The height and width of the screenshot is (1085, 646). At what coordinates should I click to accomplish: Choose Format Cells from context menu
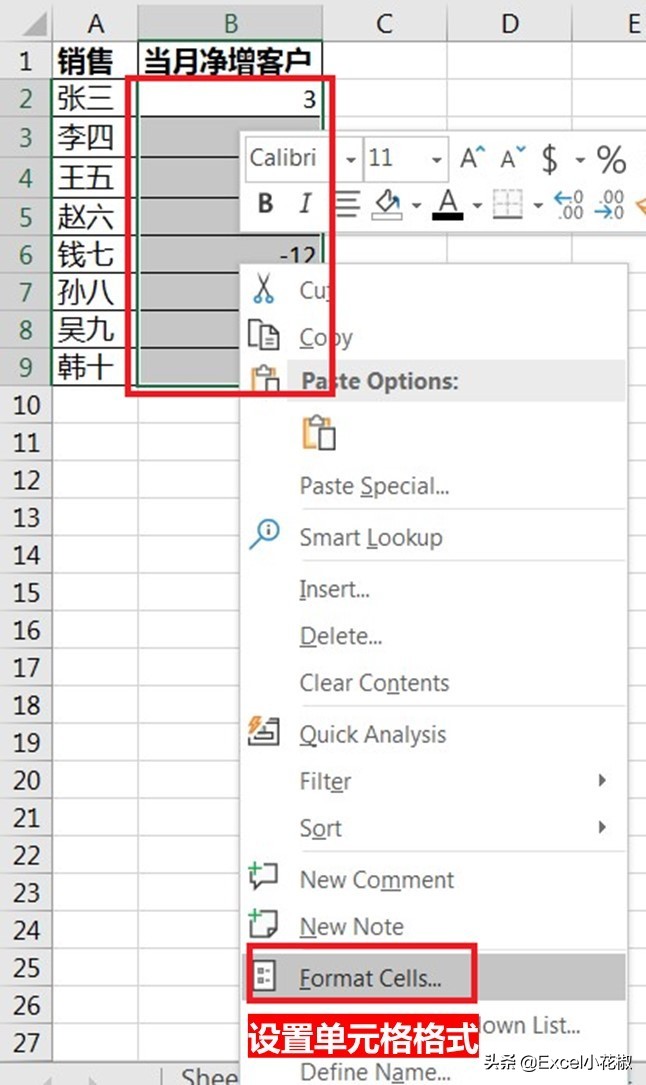tap(370, 978)
